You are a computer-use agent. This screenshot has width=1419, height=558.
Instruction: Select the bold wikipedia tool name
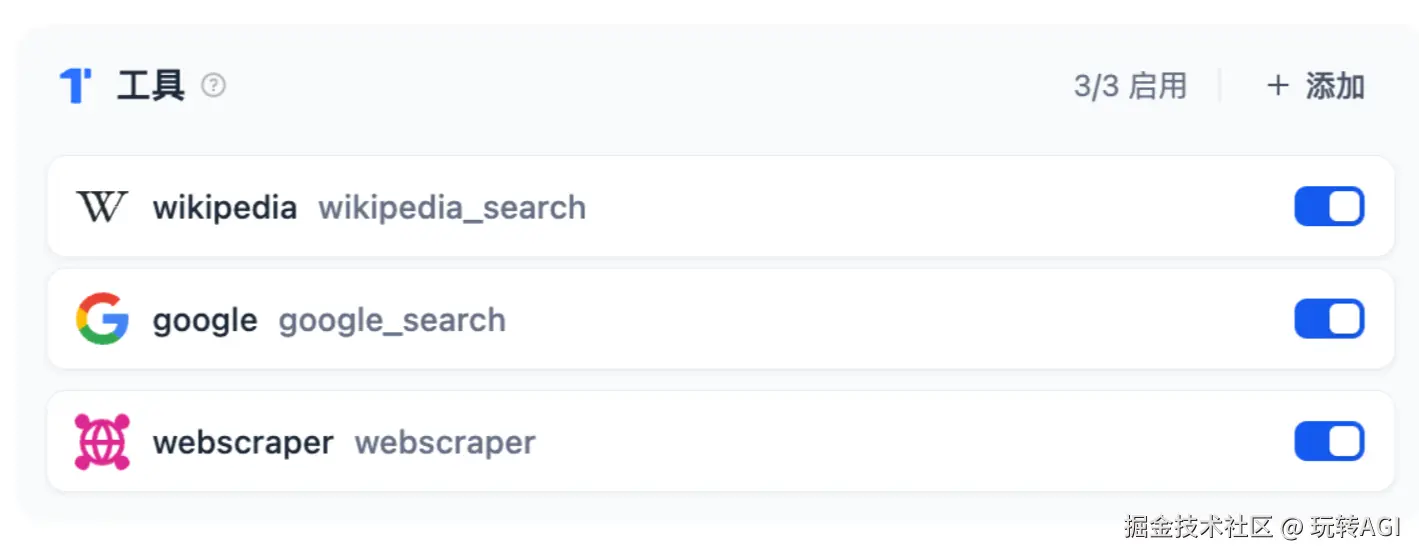click(x=225, y=208)
